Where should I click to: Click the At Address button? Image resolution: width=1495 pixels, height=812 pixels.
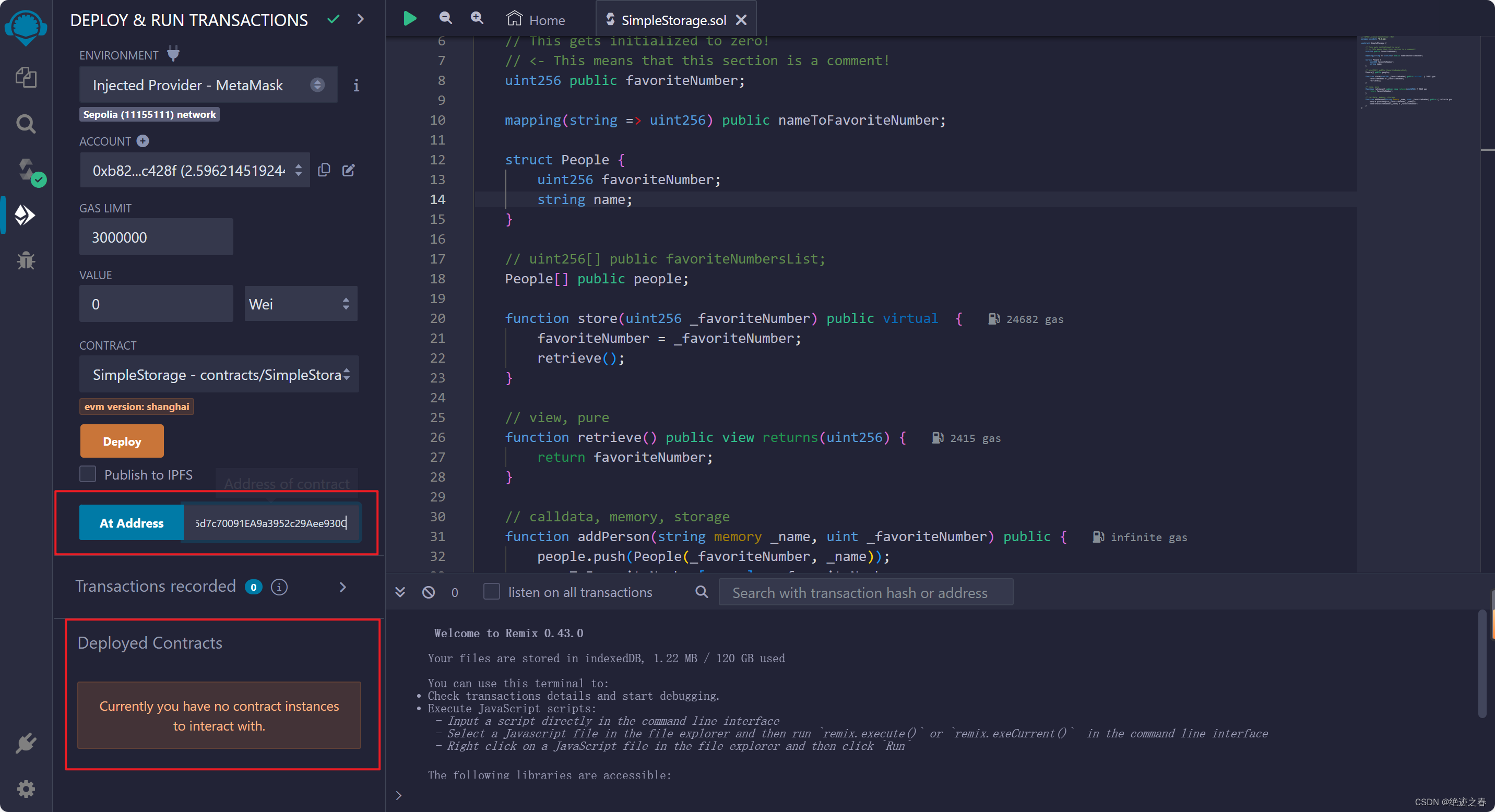pyautogui.click(x=131, y=522)
